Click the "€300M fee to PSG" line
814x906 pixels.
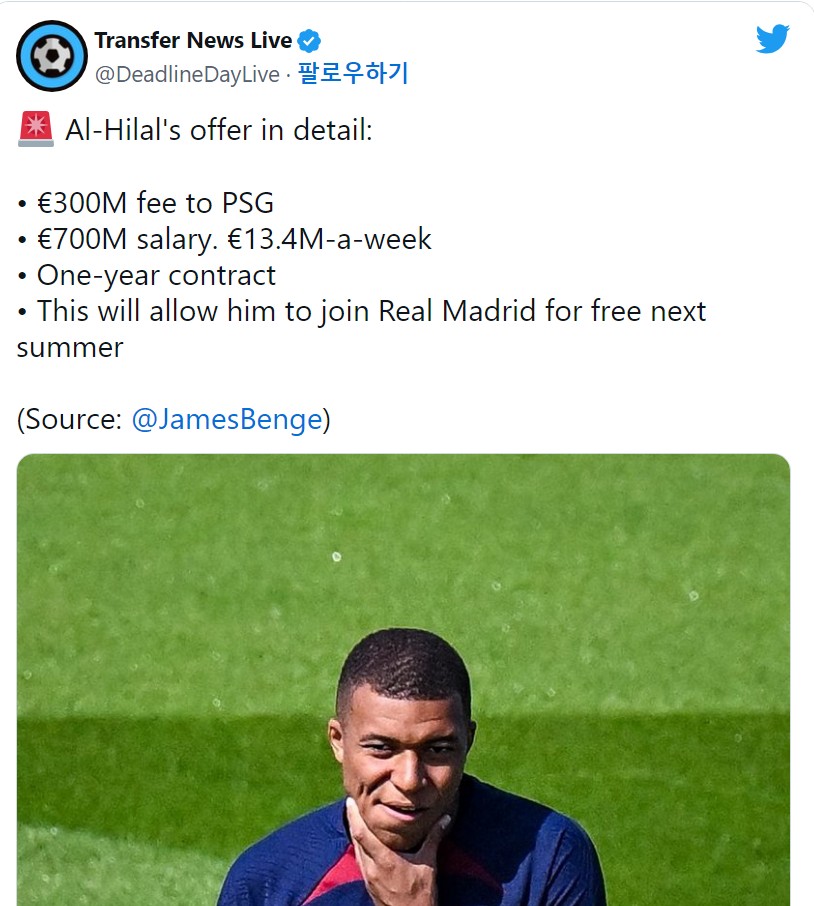click(155, 203)
